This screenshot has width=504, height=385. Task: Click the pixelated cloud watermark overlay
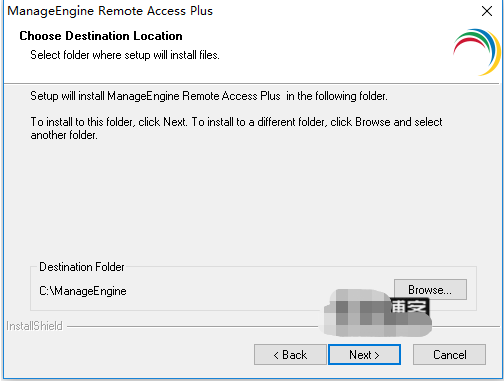[x=378, y=313]
